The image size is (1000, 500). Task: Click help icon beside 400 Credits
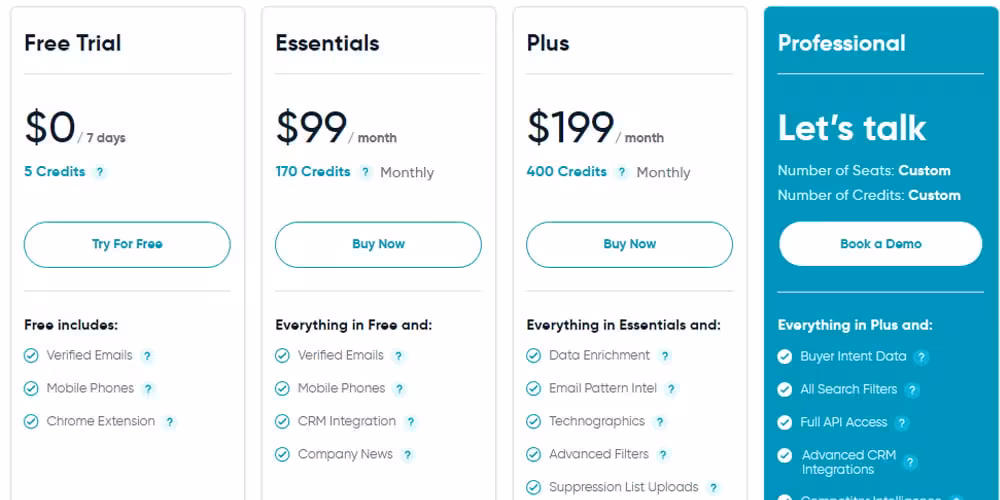point(622,172)
